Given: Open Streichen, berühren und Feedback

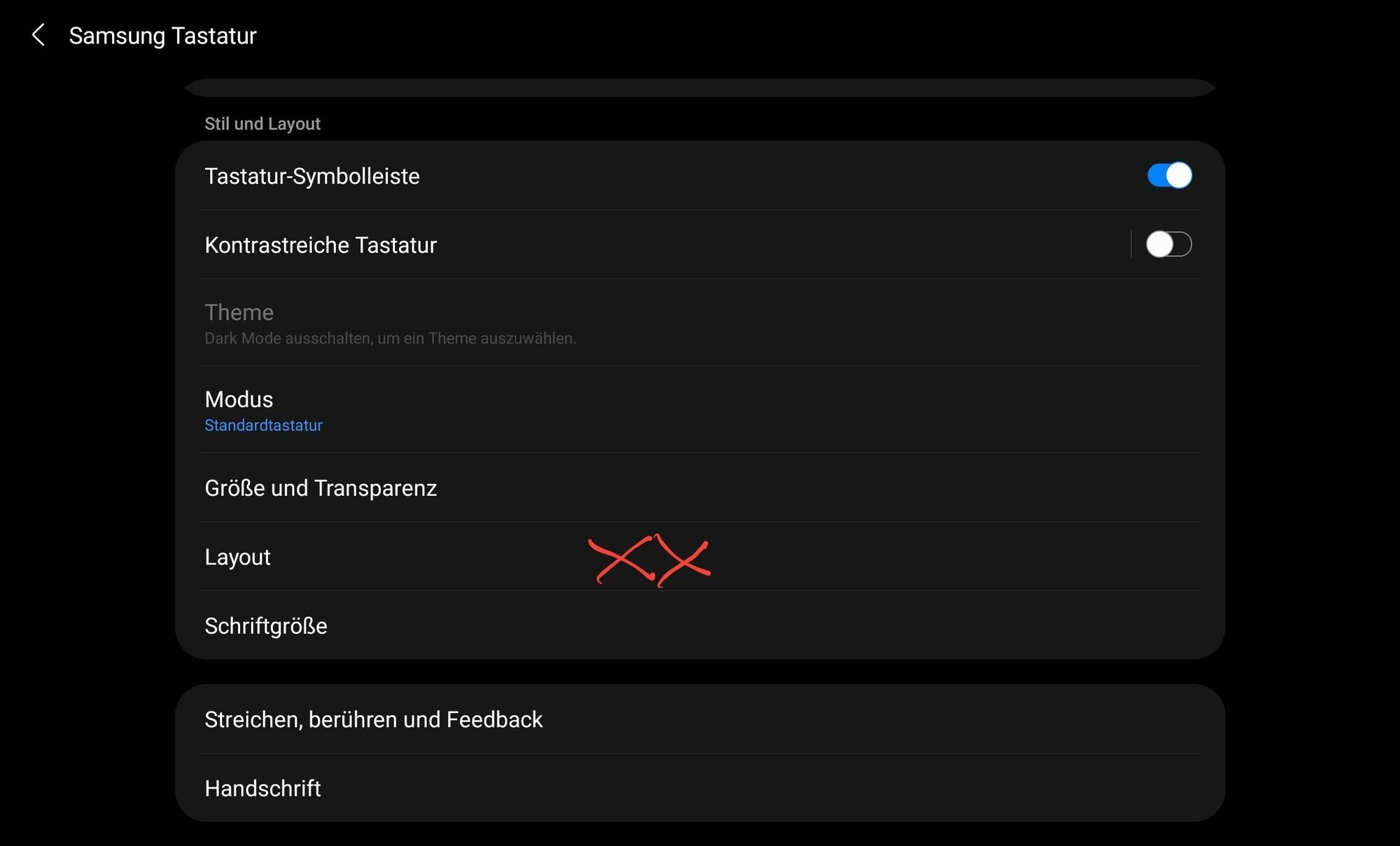Looking at the screenshot, I should click(700, 719).
